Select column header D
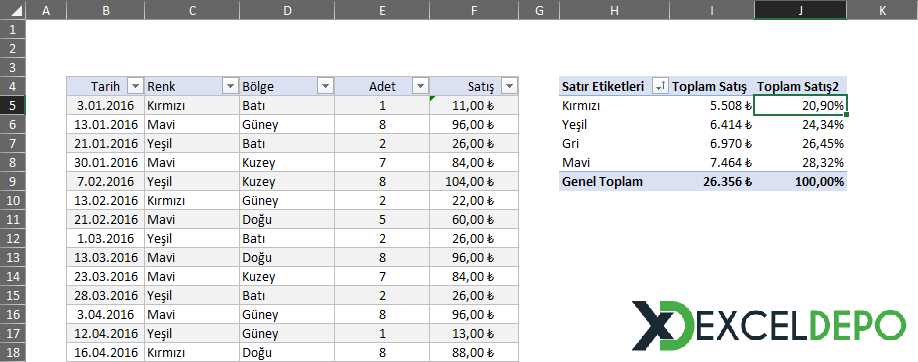918x362 pixels. pyautogui.click(x=287, y=9)
